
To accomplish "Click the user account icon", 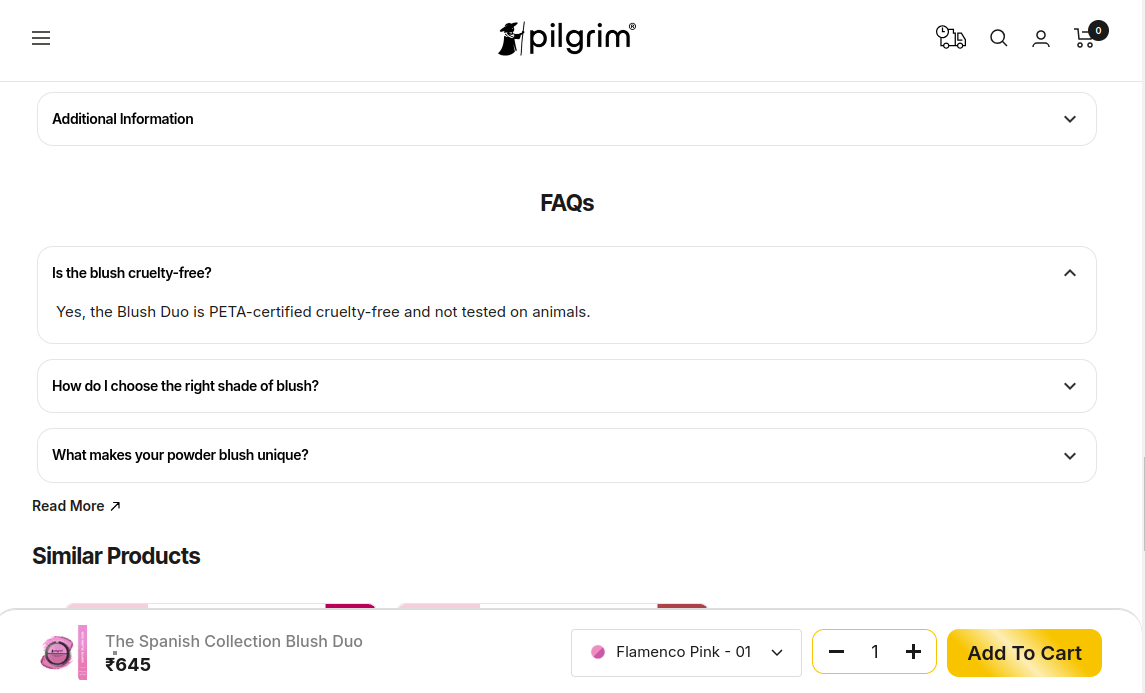I will click(x=1041, y=38).
